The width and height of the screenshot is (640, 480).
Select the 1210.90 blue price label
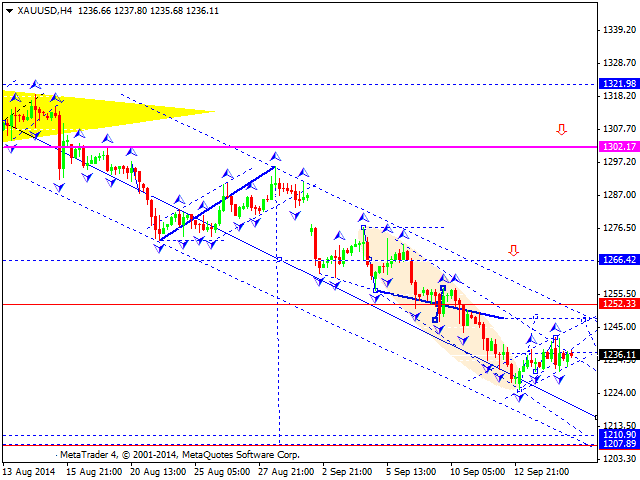coord(619,434)
